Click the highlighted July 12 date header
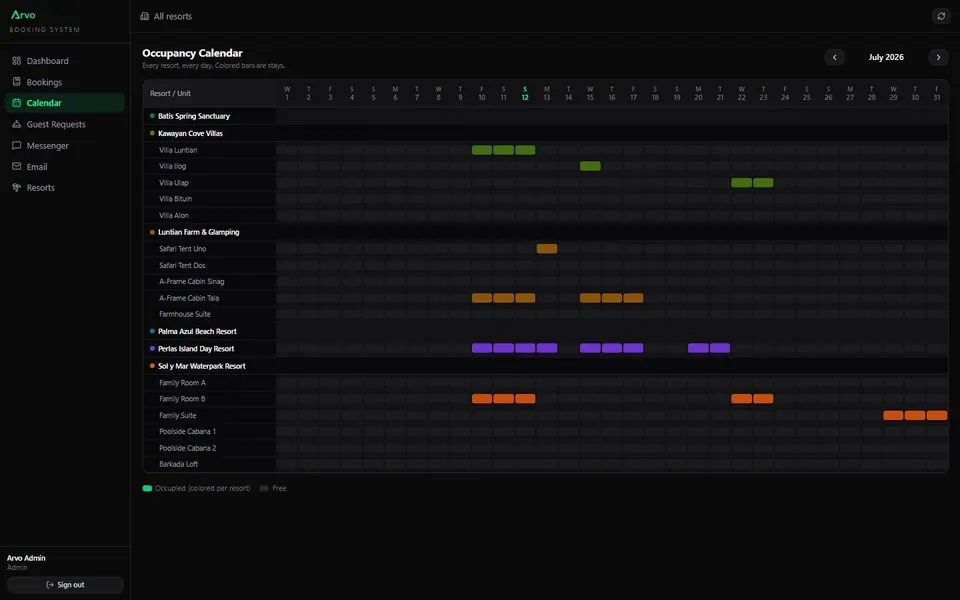 click(525, 93)
